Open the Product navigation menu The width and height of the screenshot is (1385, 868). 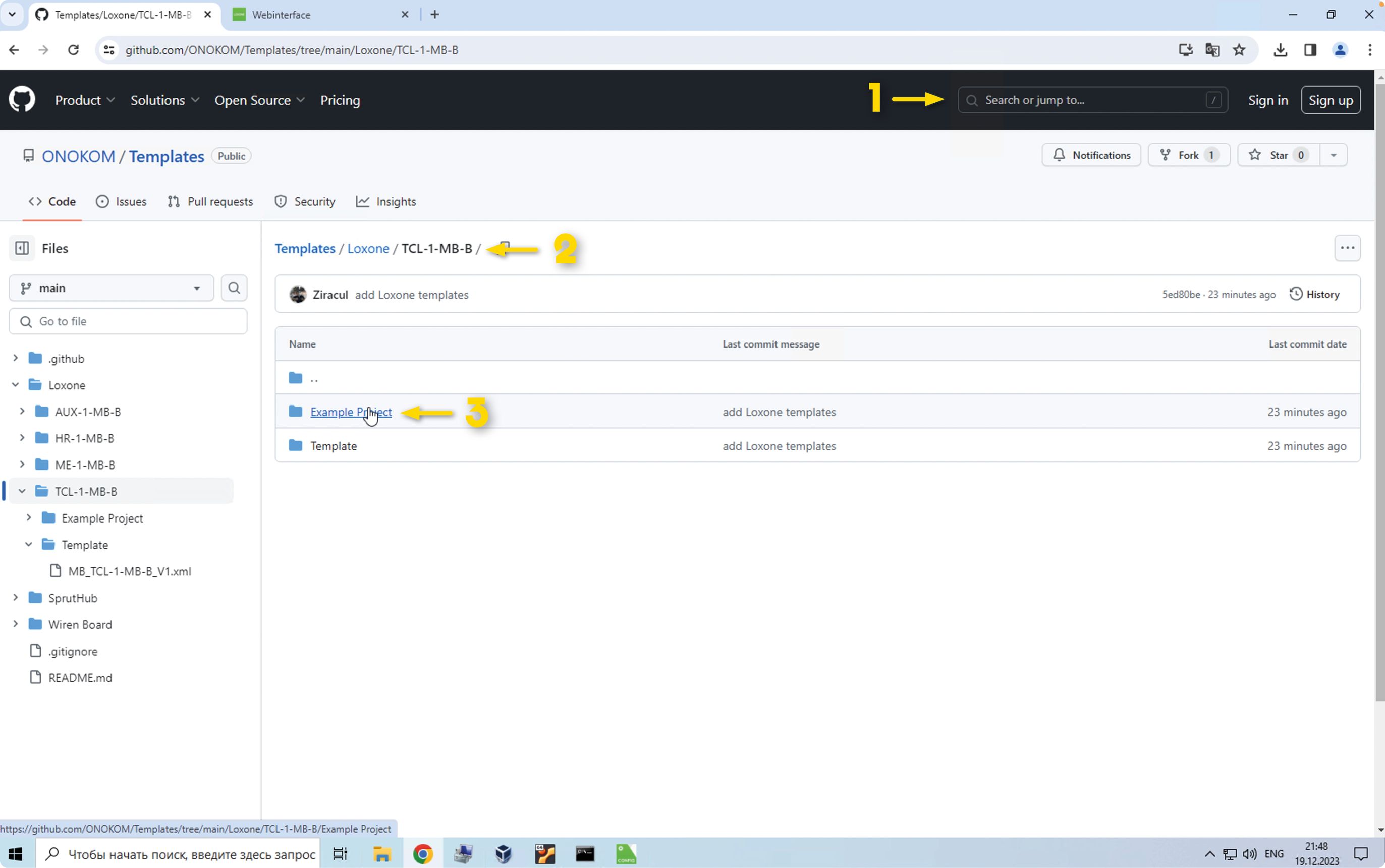click(x=84, y=100)
